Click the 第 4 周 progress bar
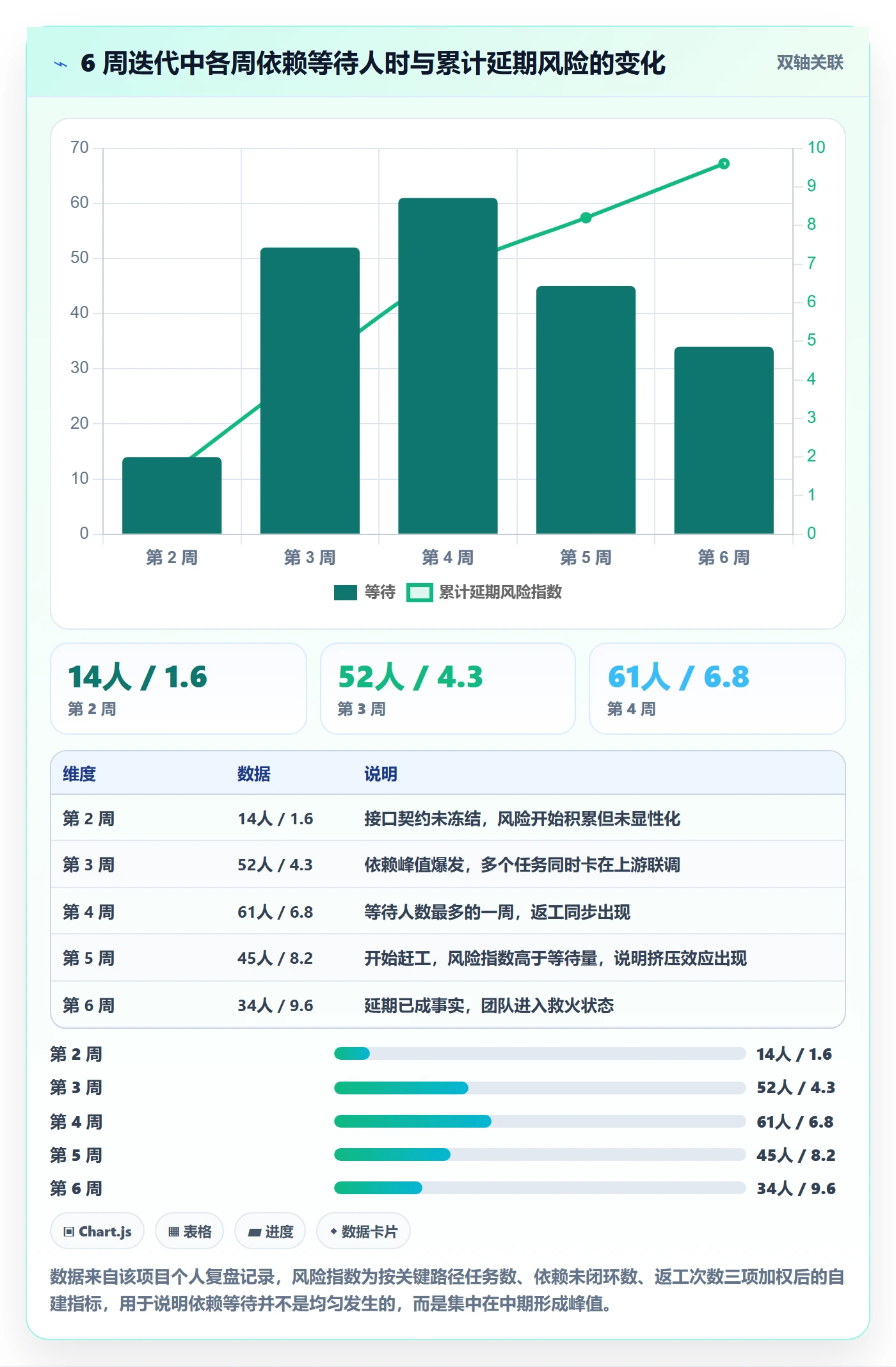This screenshot has width=896, height=1367. (540, 1121)
